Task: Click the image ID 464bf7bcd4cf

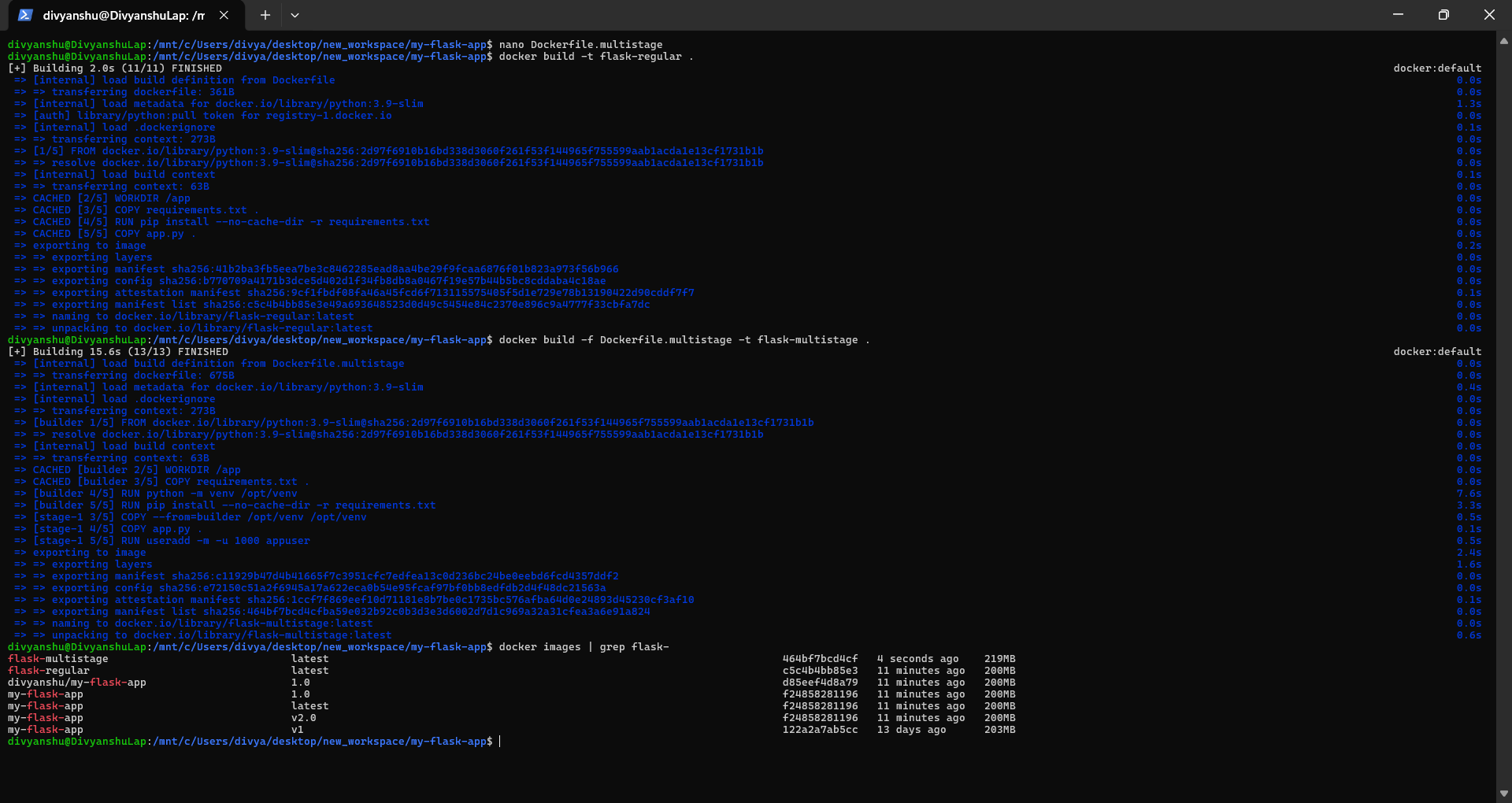Action: click(820, 659)
